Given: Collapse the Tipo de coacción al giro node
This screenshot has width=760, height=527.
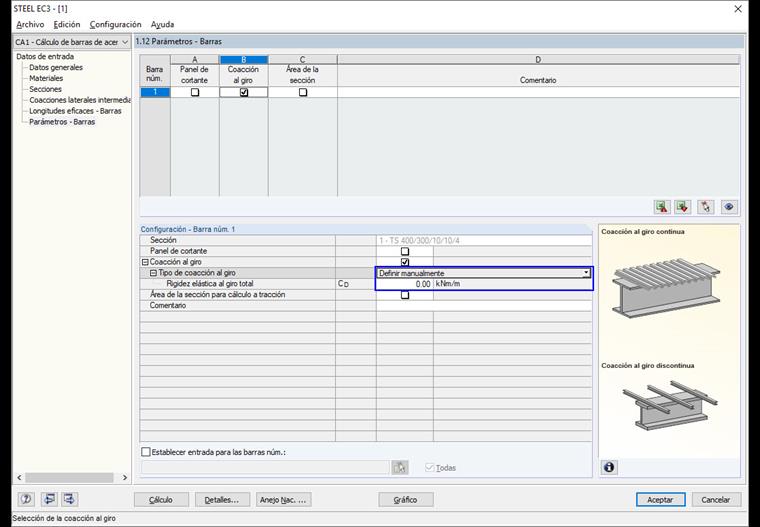Looking at the screenshot, I should click(x=153, y=273).
